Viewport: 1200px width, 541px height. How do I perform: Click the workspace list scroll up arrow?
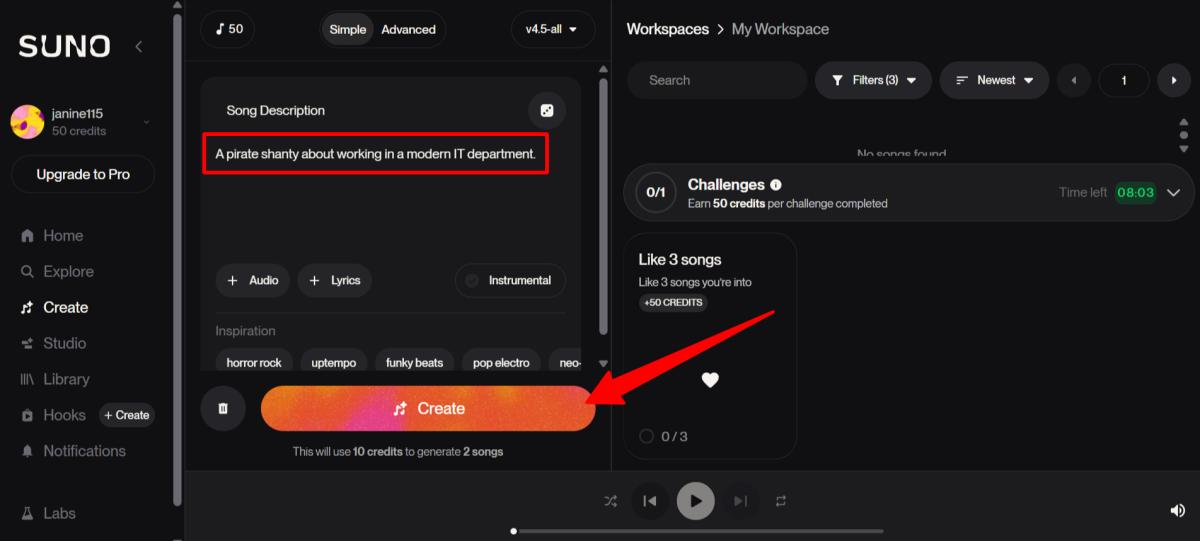(x=1184, y=123)
